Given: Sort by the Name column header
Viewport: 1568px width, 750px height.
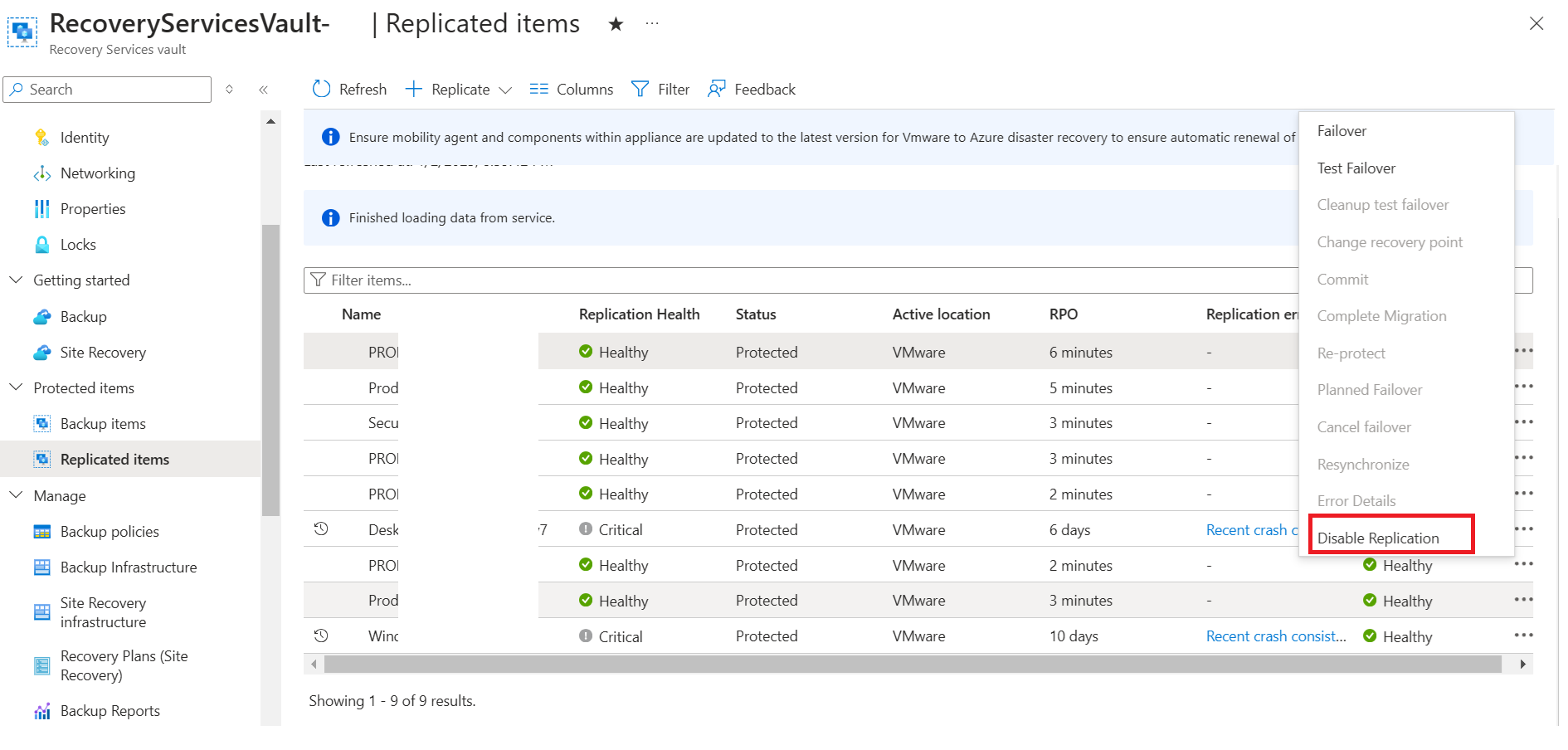Looking at the screenshot, I should click(x=362, y=314).
